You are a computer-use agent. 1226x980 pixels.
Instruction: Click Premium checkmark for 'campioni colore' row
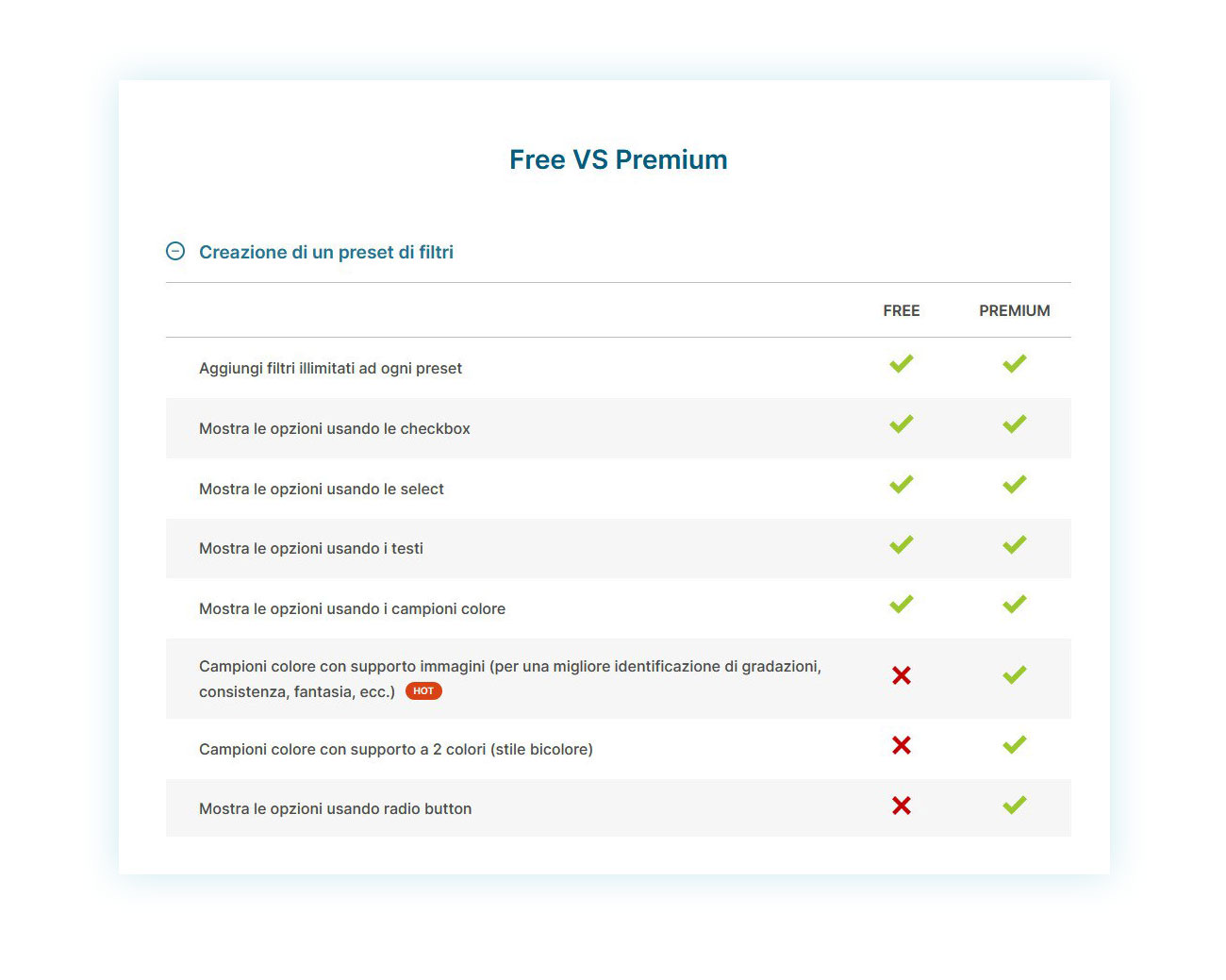pos(1015,605)
